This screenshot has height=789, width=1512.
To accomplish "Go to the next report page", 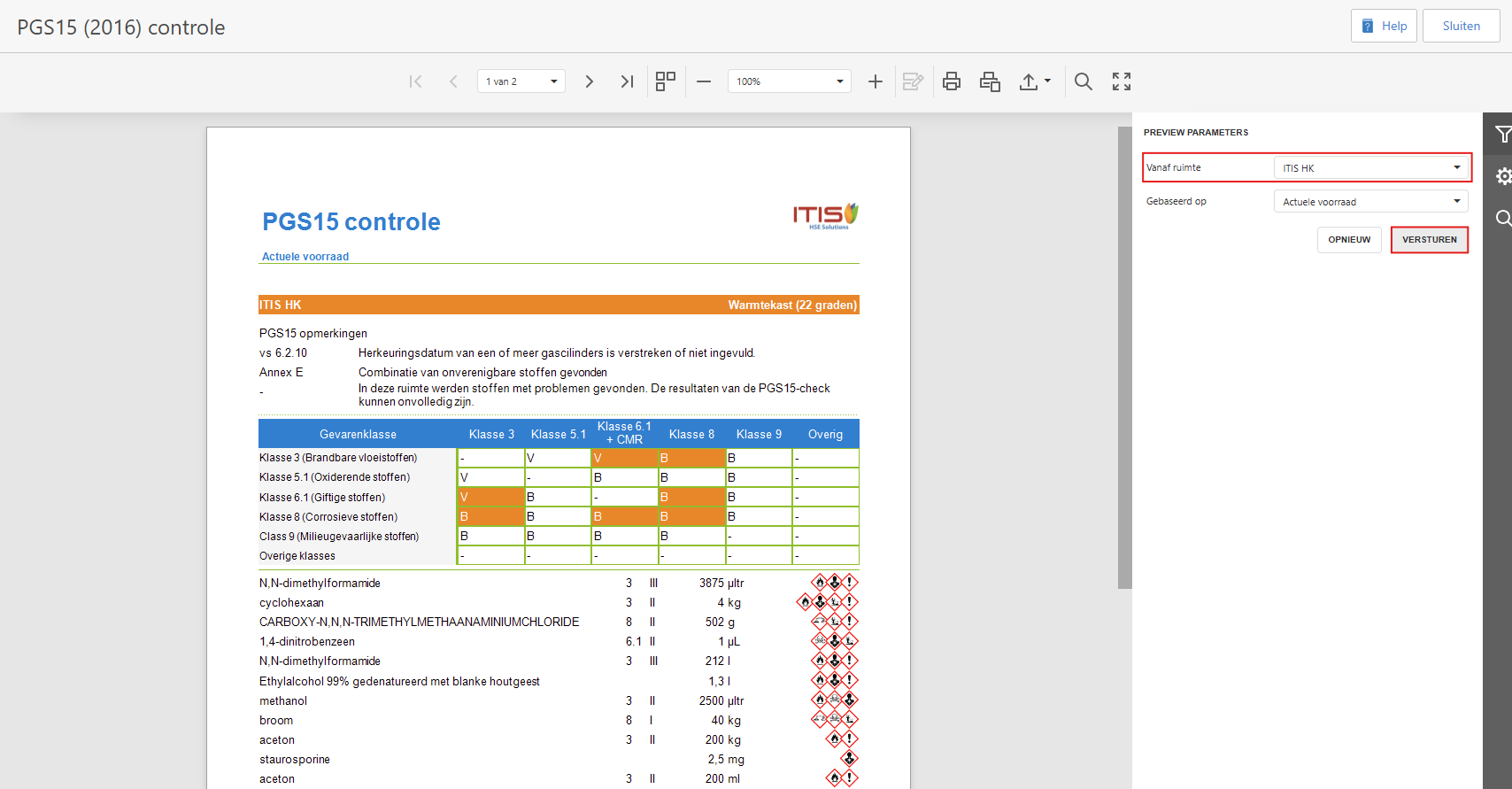I will (589, 81).
